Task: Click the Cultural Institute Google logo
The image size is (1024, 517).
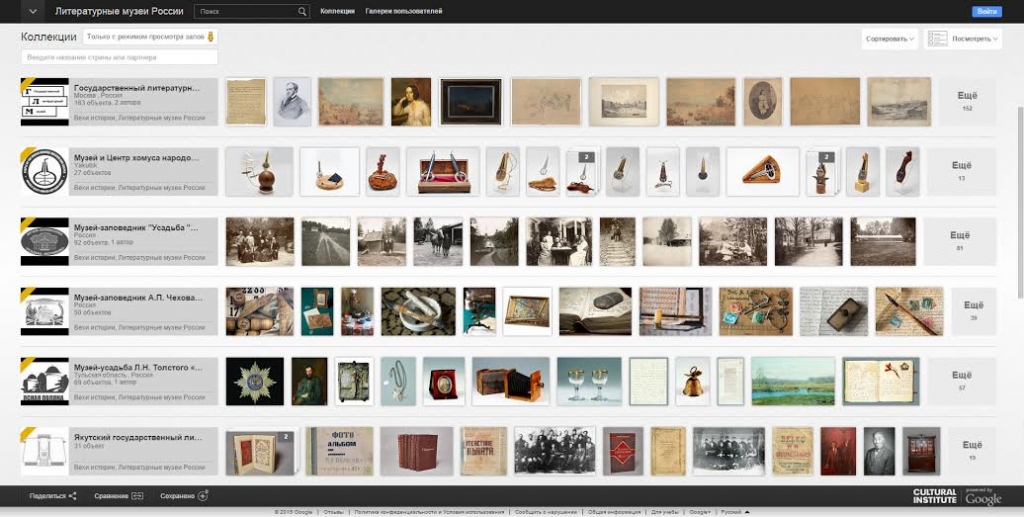Action: (x=957, y=497)
